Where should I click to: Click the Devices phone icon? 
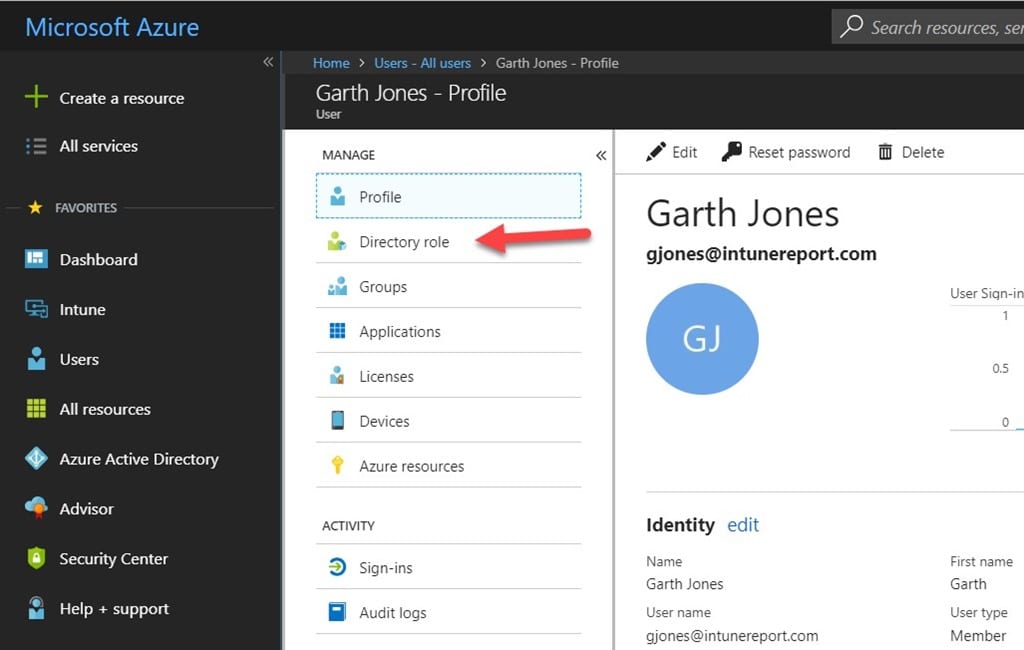pos(337,420)
